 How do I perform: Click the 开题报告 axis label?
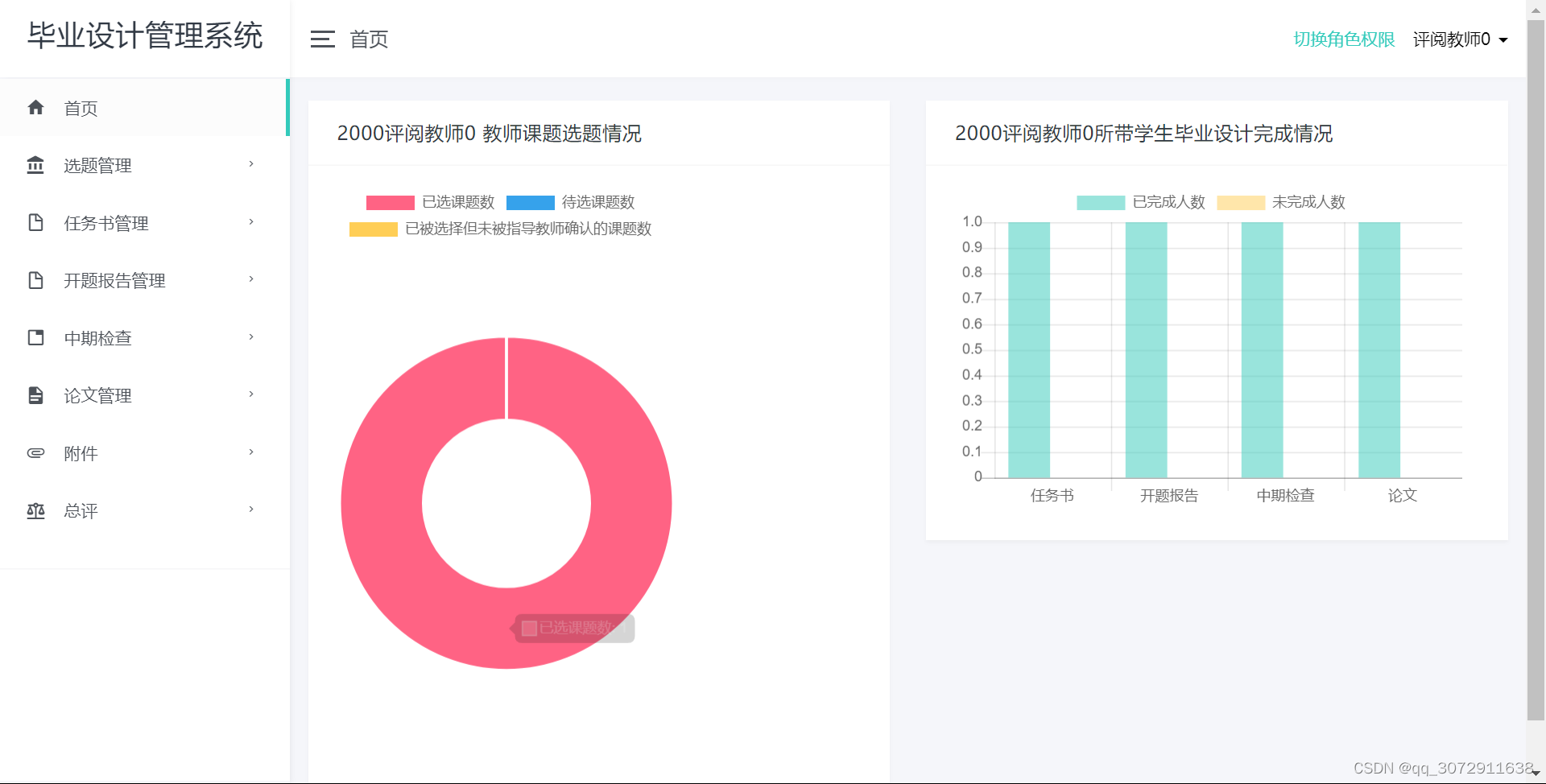(x=1169, y=496)
